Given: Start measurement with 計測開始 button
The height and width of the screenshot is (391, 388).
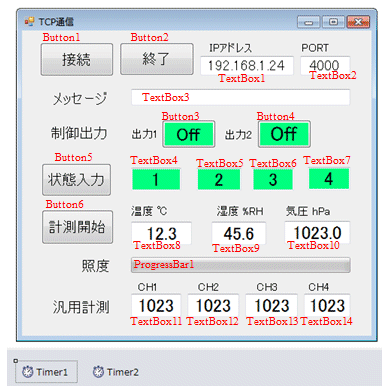Looking at the screenshot, I should 77,227.
